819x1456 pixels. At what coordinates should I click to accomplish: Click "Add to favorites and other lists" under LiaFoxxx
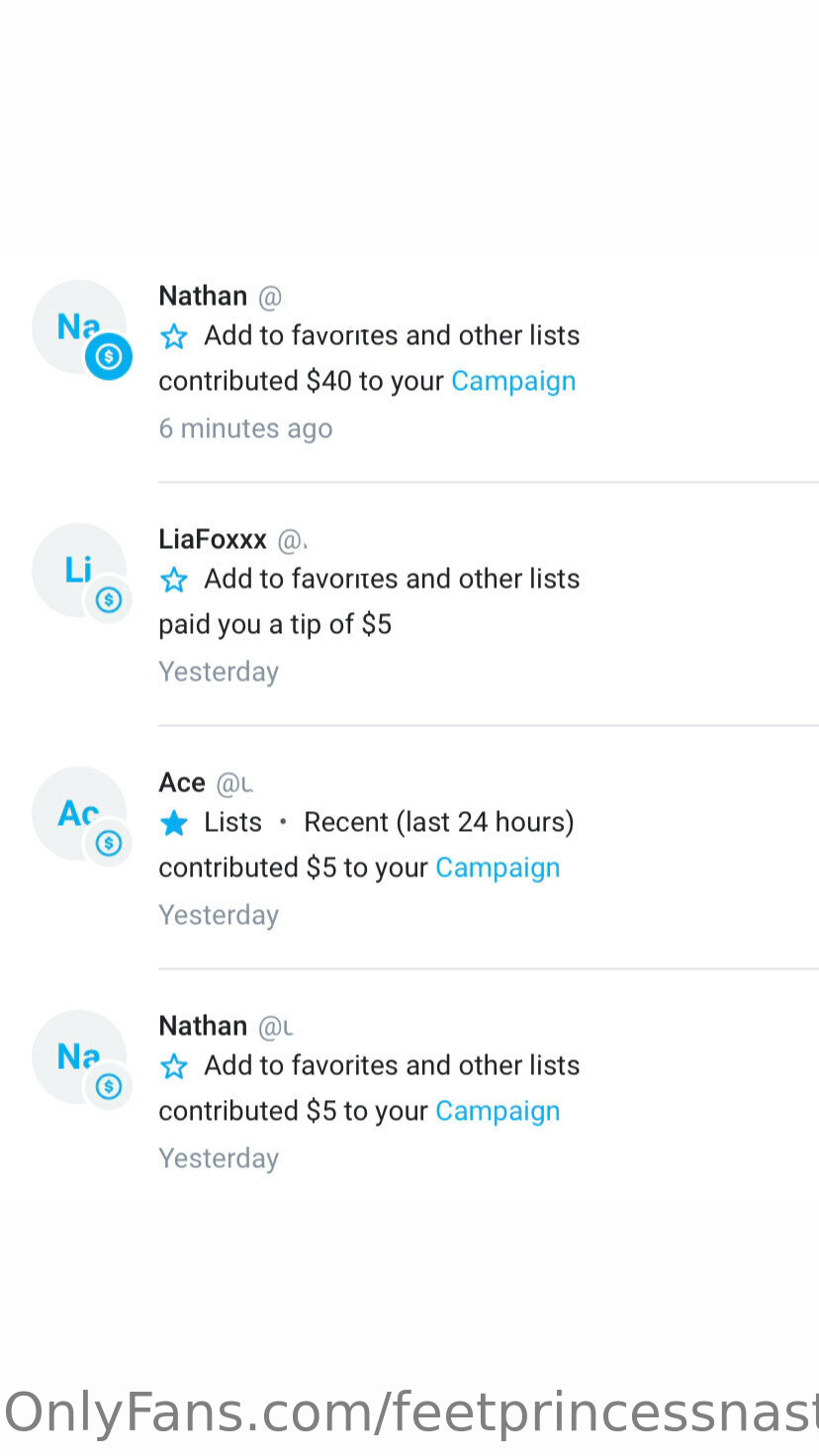(392, 579)
